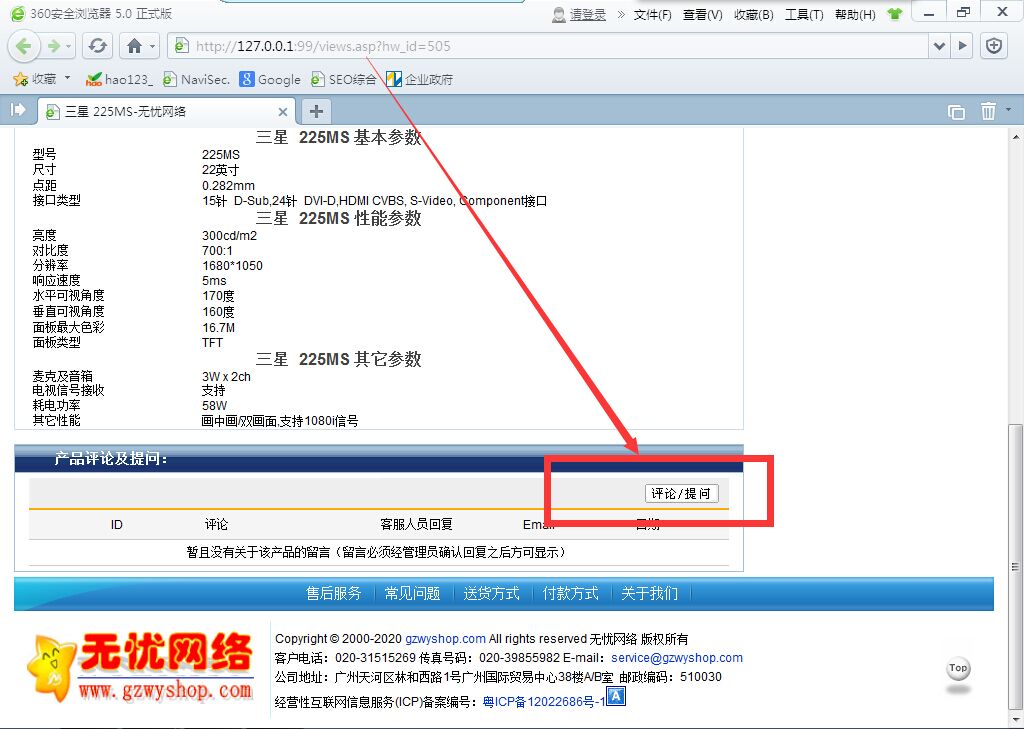Open the 工具(T) menu

[804, 14]
